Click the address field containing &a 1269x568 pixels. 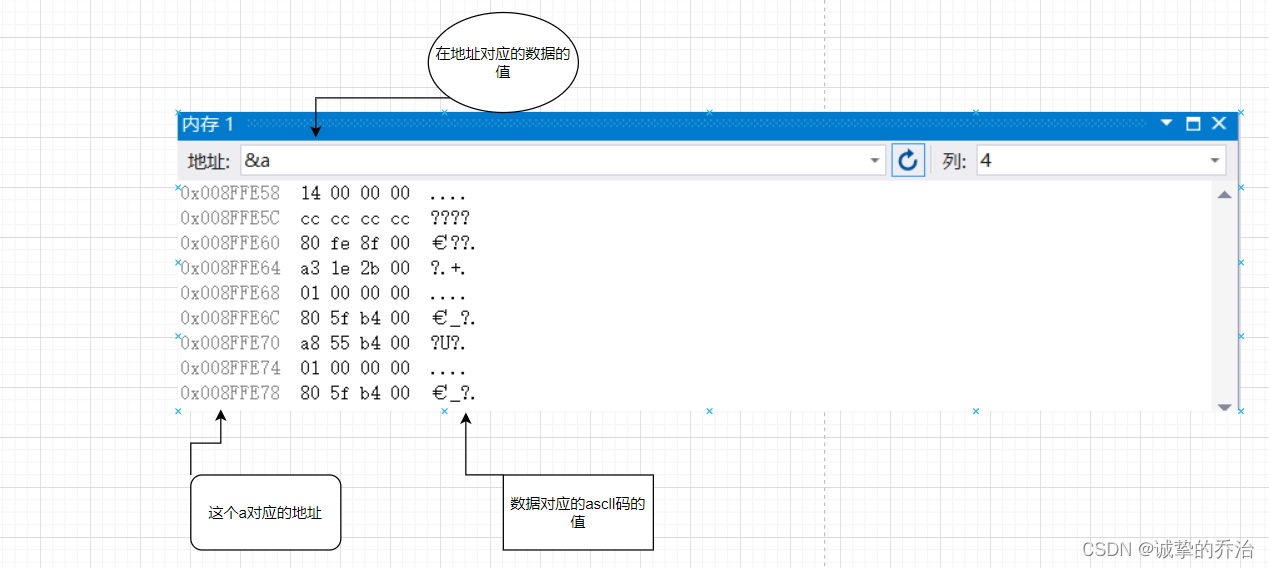[x=562, y=160]
